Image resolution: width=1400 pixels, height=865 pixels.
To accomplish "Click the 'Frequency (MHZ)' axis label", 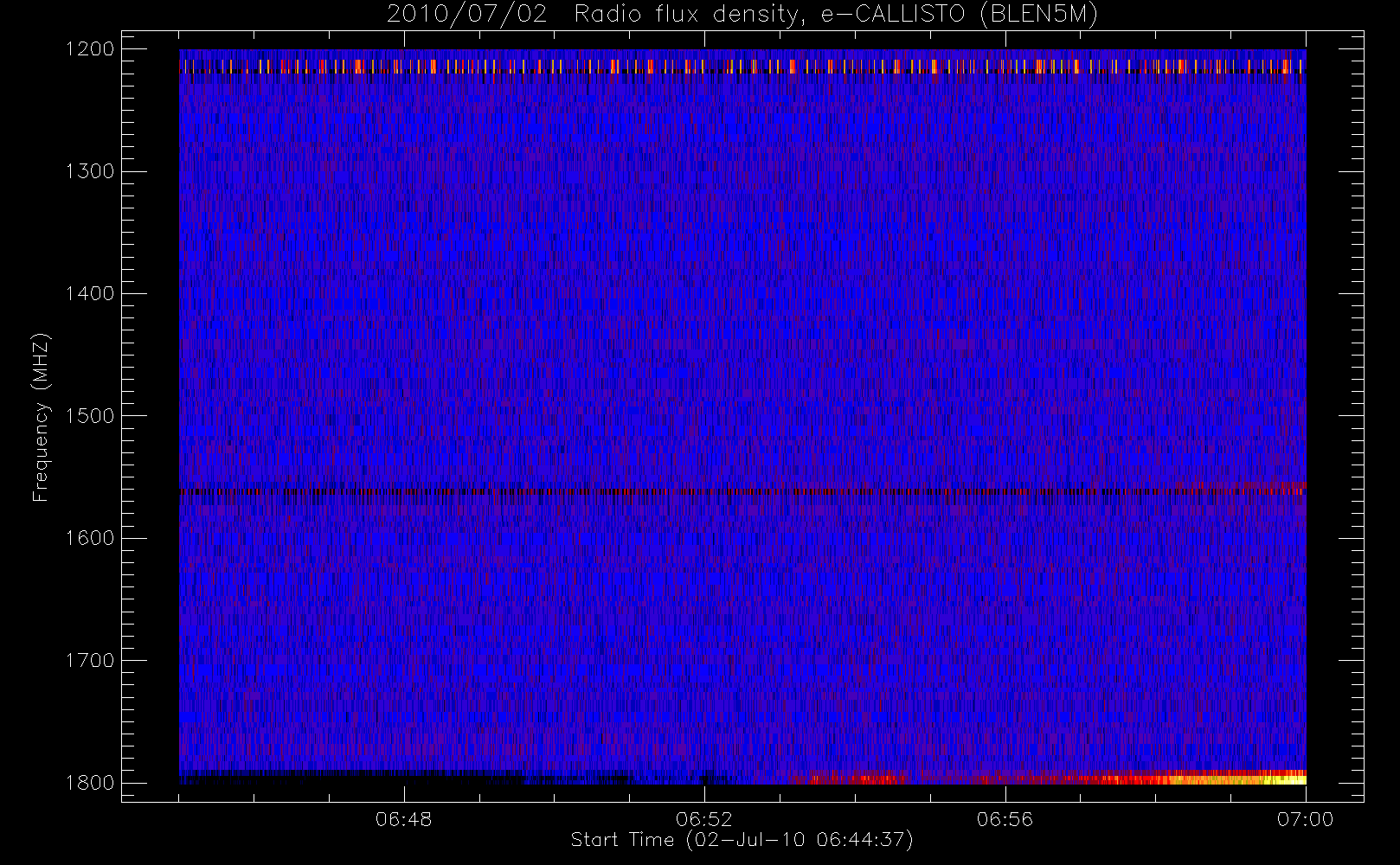I will pyautogui.click(x=40, y=417).
